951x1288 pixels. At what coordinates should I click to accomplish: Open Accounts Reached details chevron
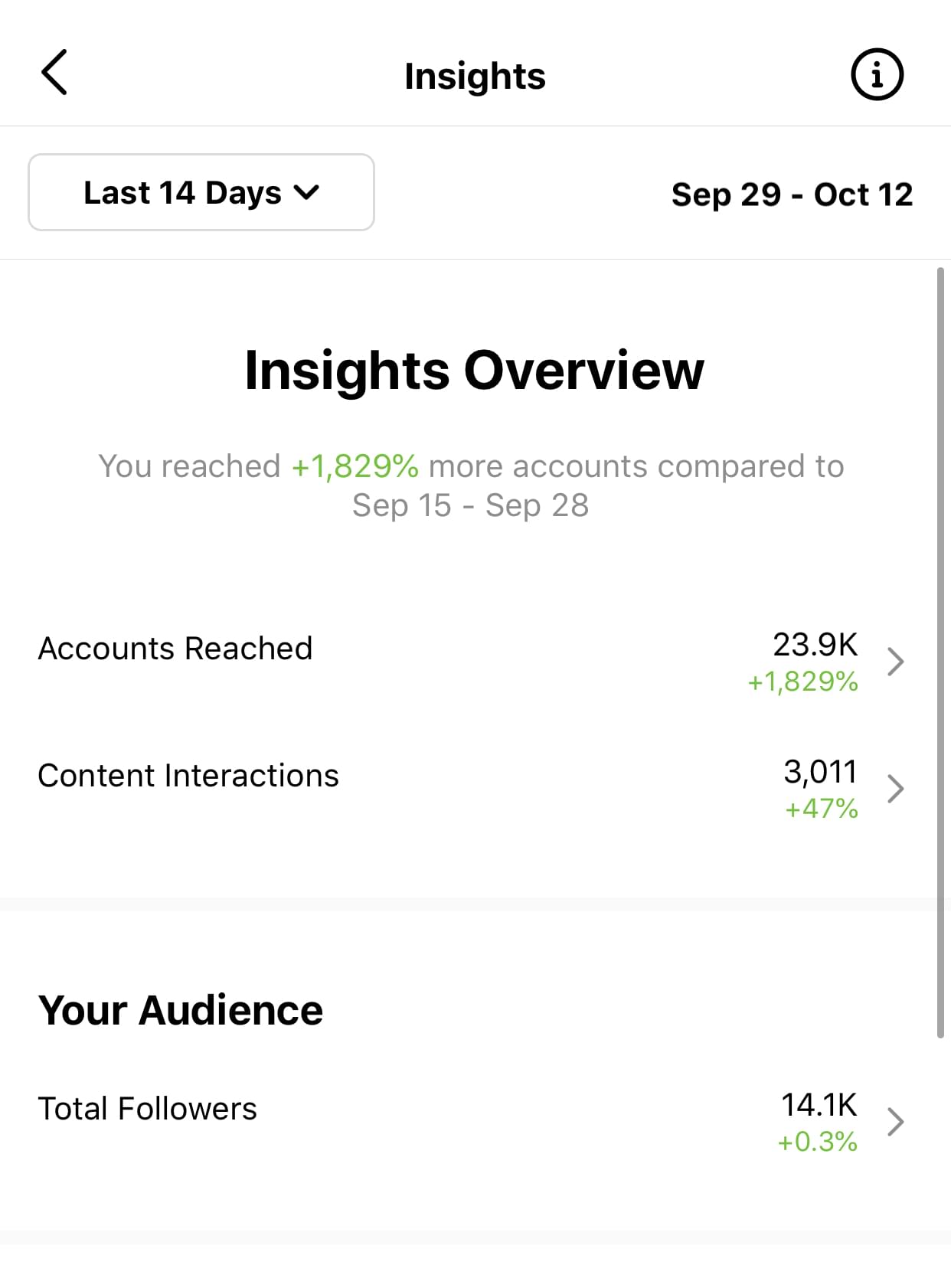pos(895,662)
